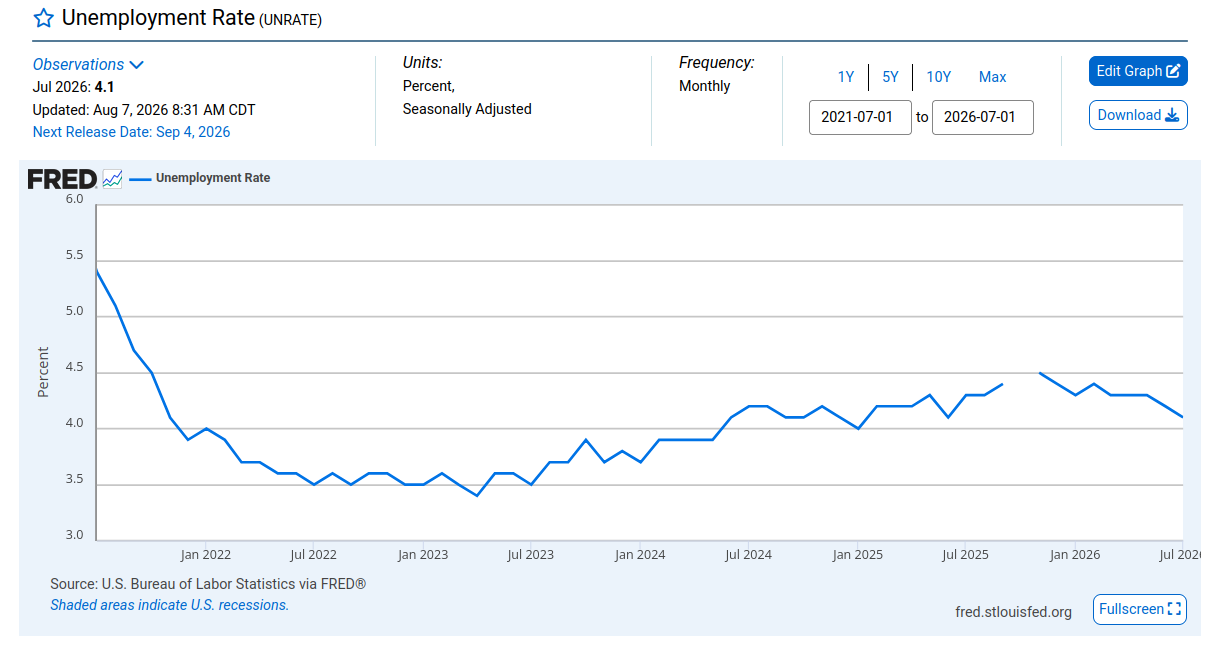Click the fullscreen brackets icon
The height and width of the screenshot is (646, 1212).
click(x=1175, y=609)
